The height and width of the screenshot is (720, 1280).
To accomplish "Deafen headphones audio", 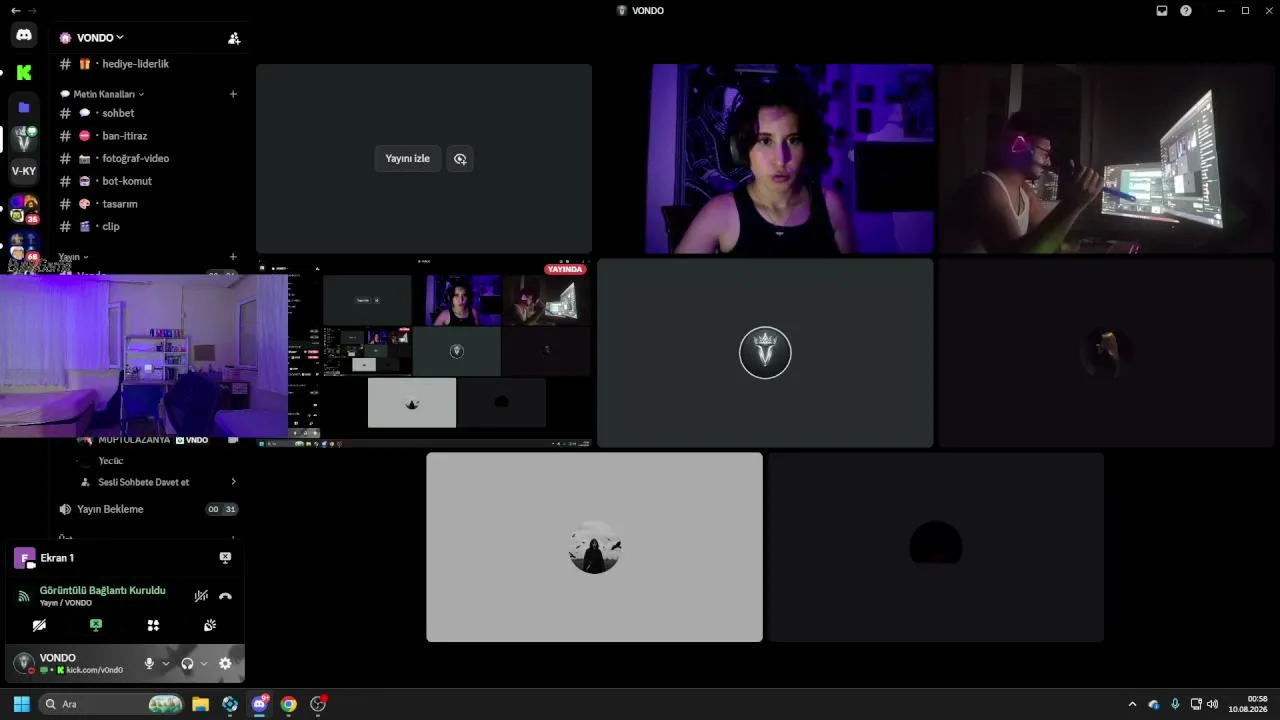I will coord(187,663).
